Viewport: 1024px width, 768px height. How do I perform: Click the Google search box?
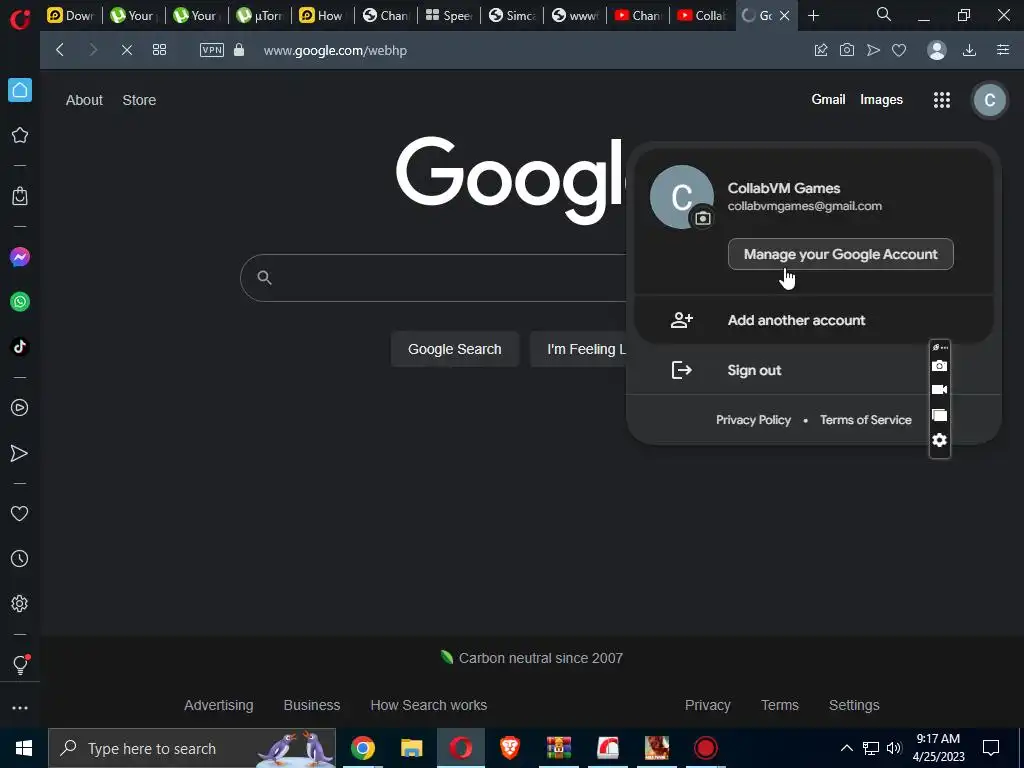pos(434,278)
